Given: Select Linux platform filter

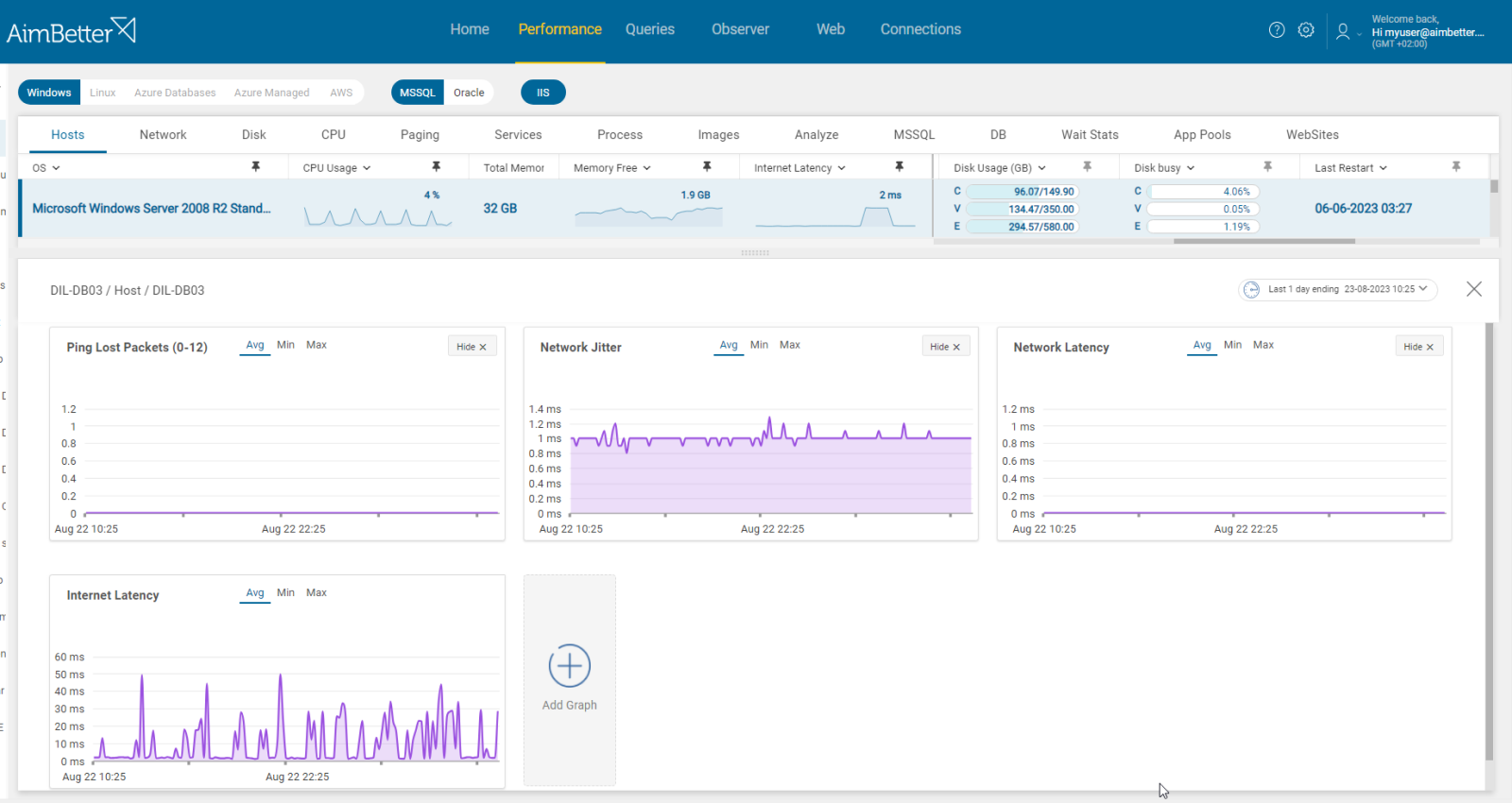Looking at the screenshot, I should point(103,93).
